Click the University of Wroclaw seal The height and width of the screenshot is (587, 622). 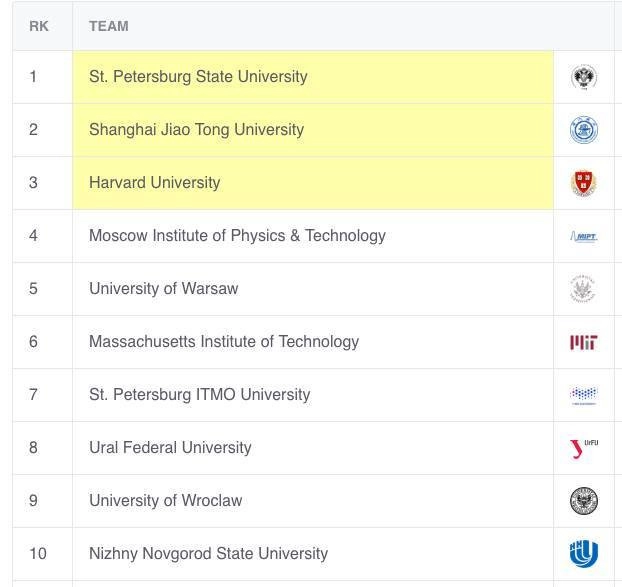[x=583, y=501]
